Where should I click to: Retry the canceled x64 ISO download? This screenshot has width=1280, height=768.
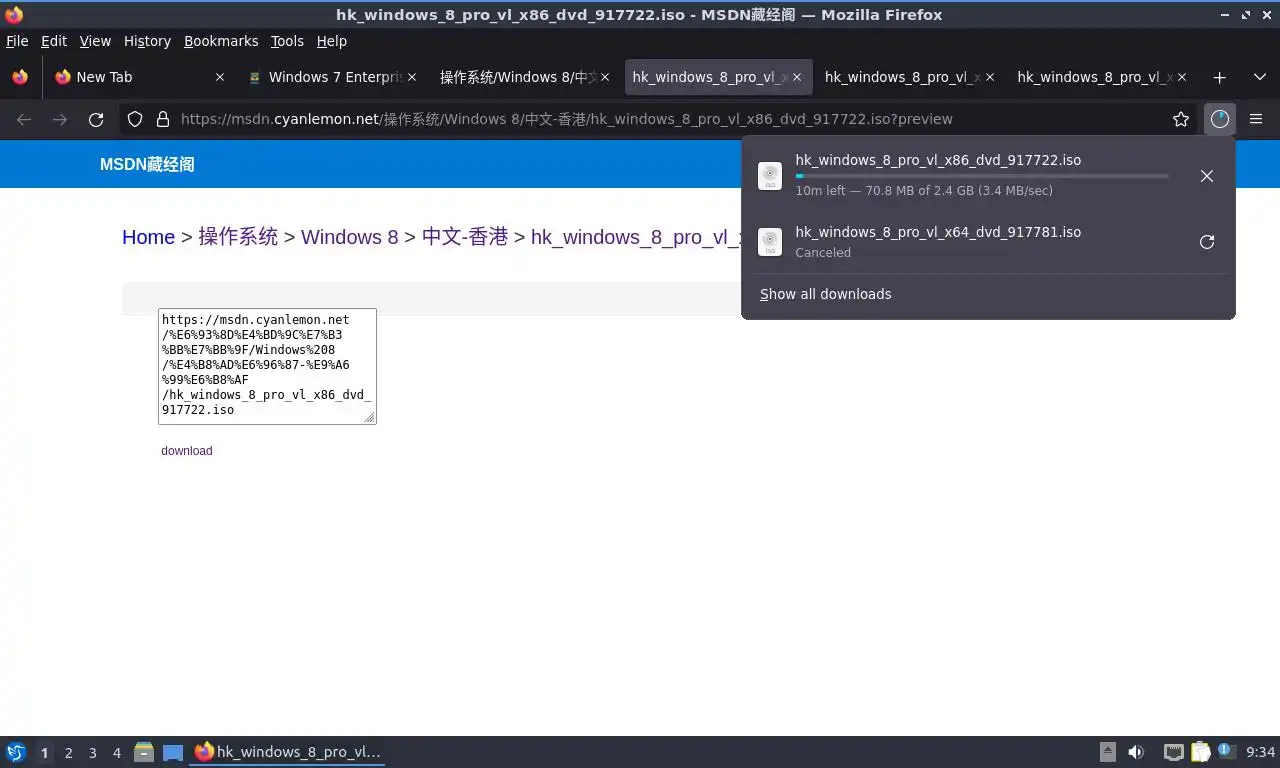point(1207,242)
